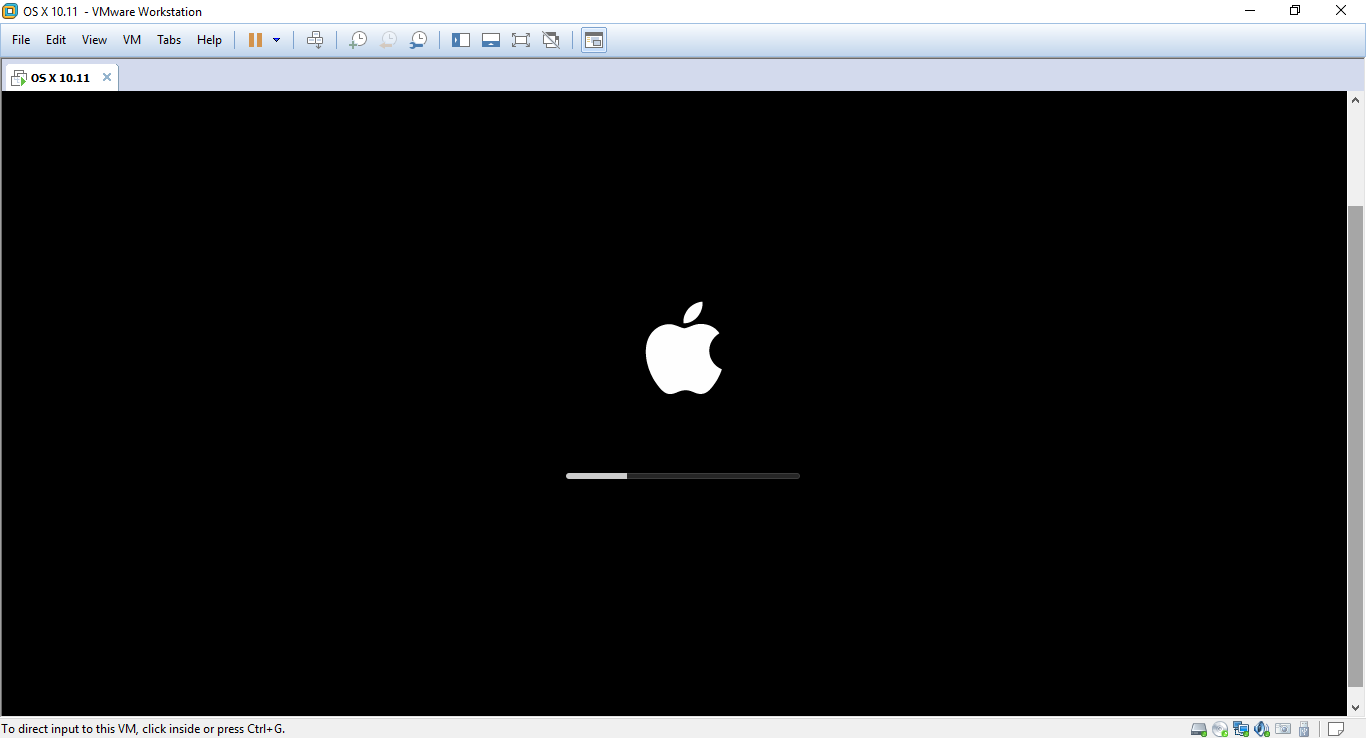Select the OS X 10.11 tab
This screenshot has width=1366, height=738.
tap(60, 78)
